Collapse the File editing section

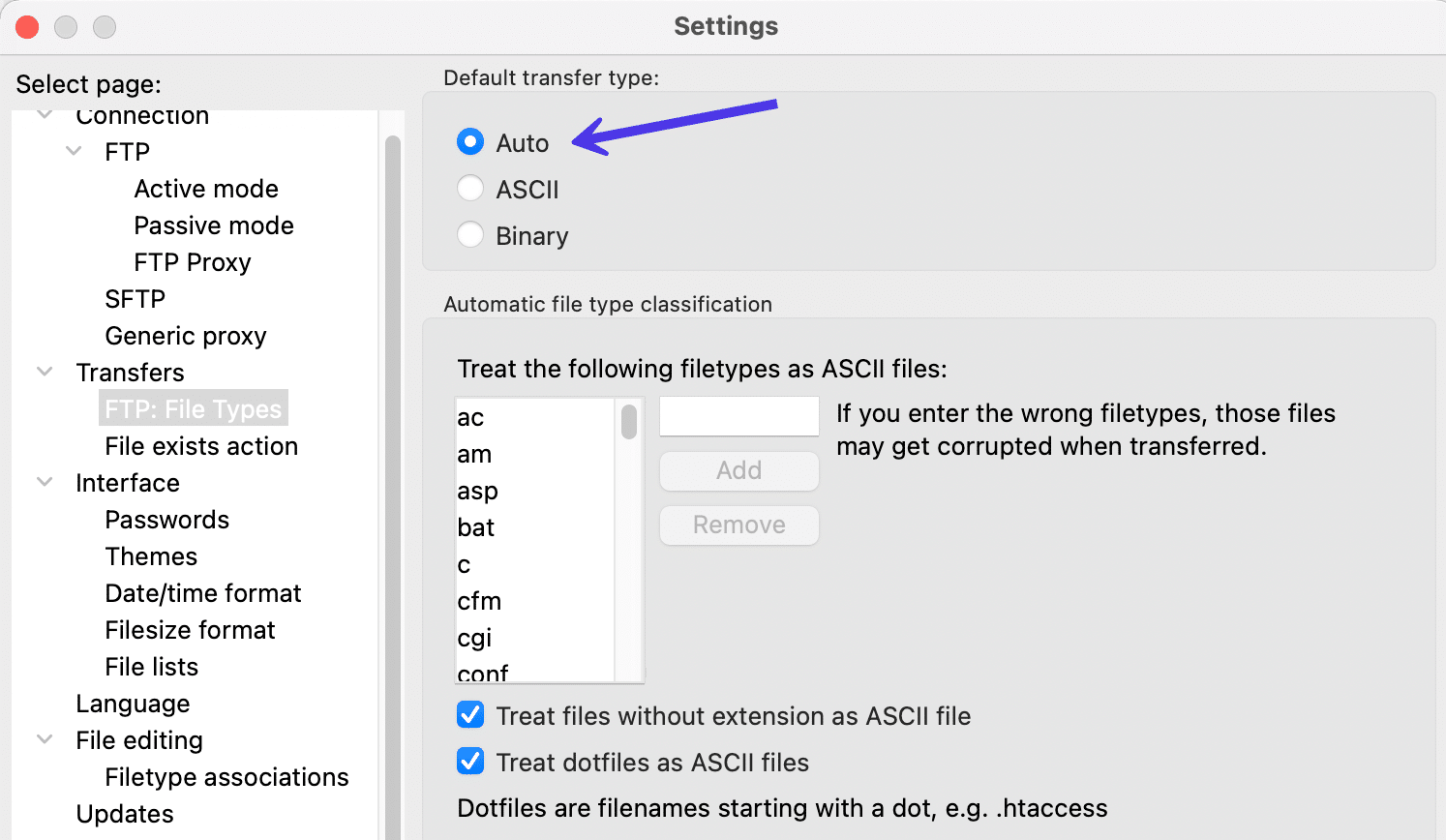click(x=45, y=739)
